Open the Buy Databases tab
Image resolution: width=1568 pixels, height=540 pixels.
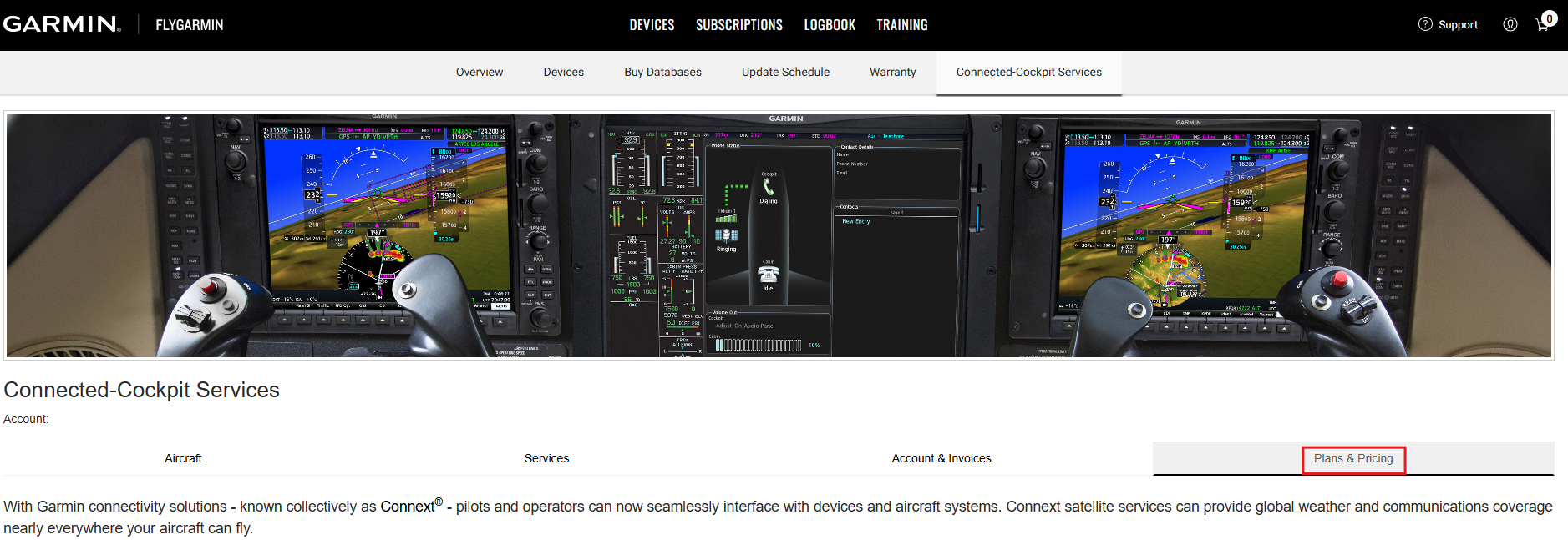point(663,73)
